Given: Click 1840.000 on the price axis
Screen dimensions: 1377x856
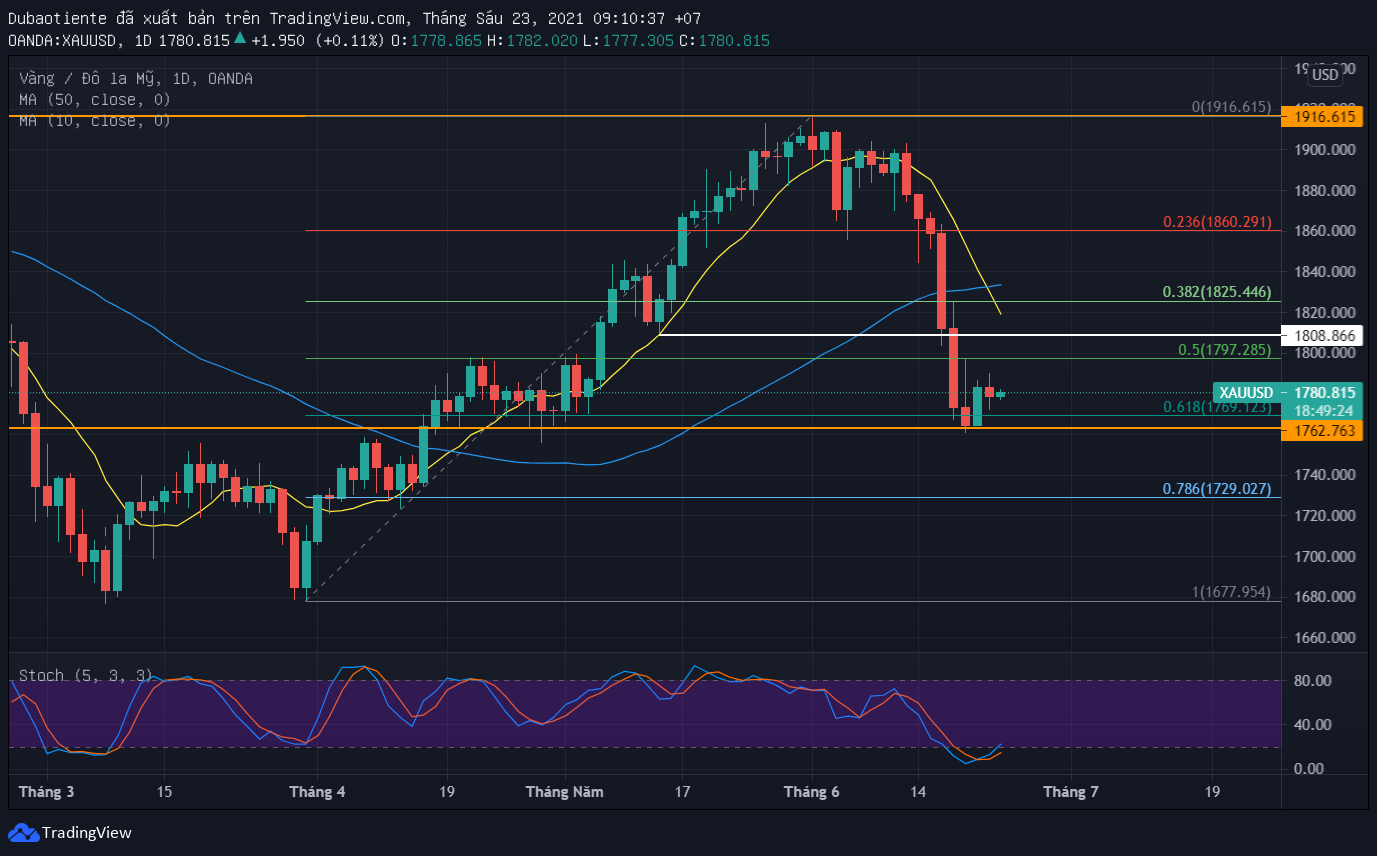Looking at the screenshot, I should (1324, 272).
